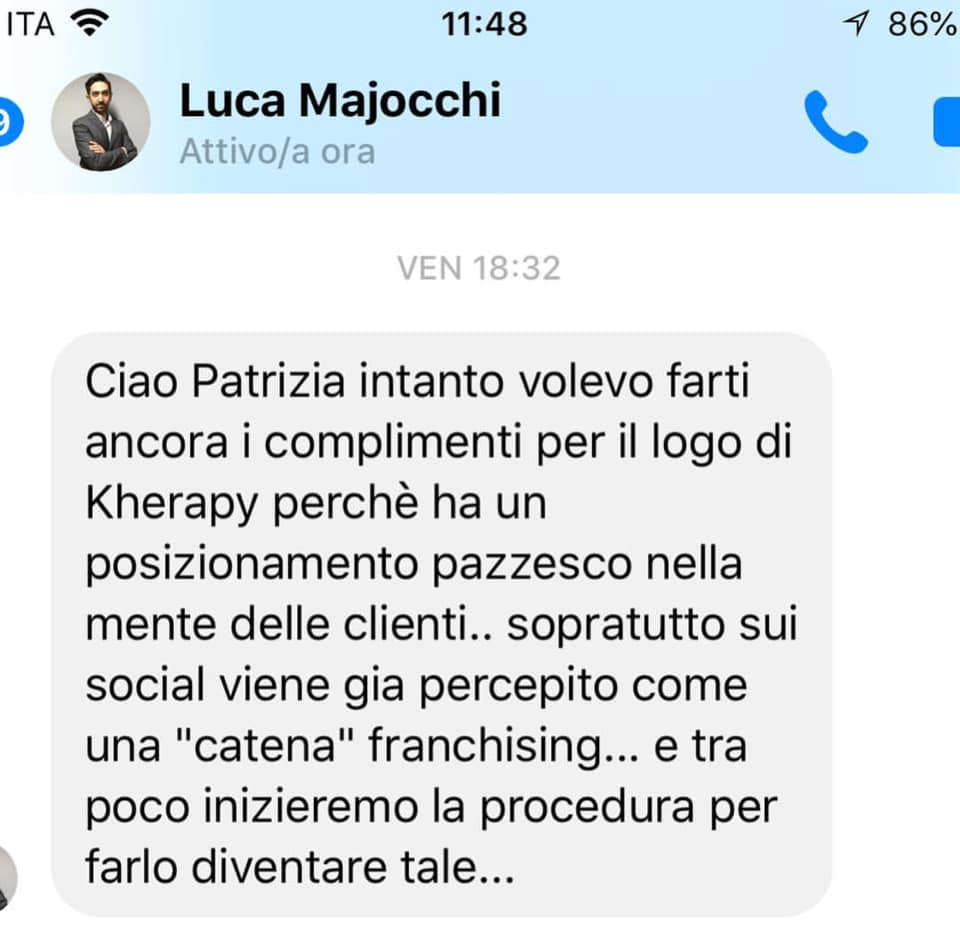960x950 pixels.
Task: Tap the VEN 18:32 timestamp
Action: (x=479, y=268)
